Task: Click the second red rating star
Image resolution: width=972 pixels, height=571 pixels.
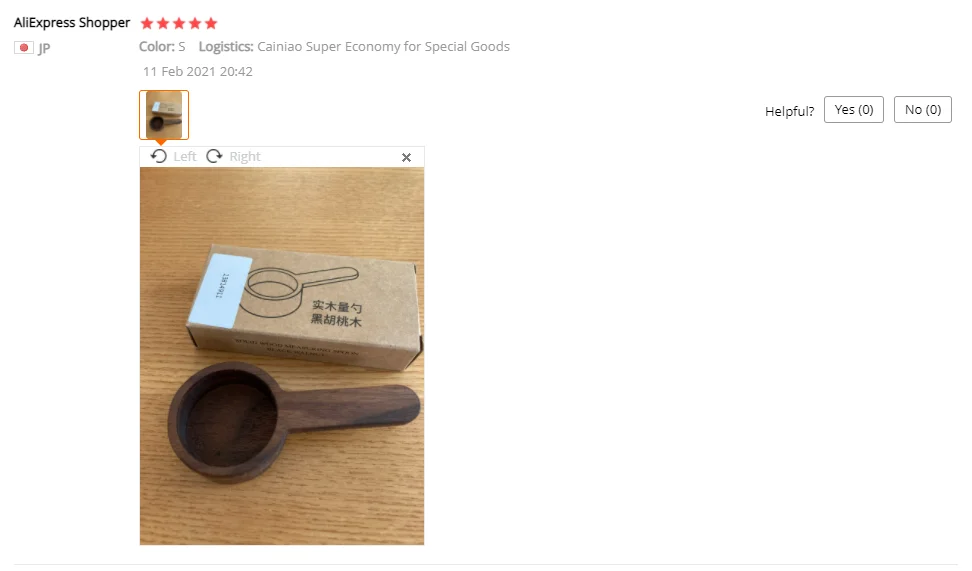Action: click(163, 24)
